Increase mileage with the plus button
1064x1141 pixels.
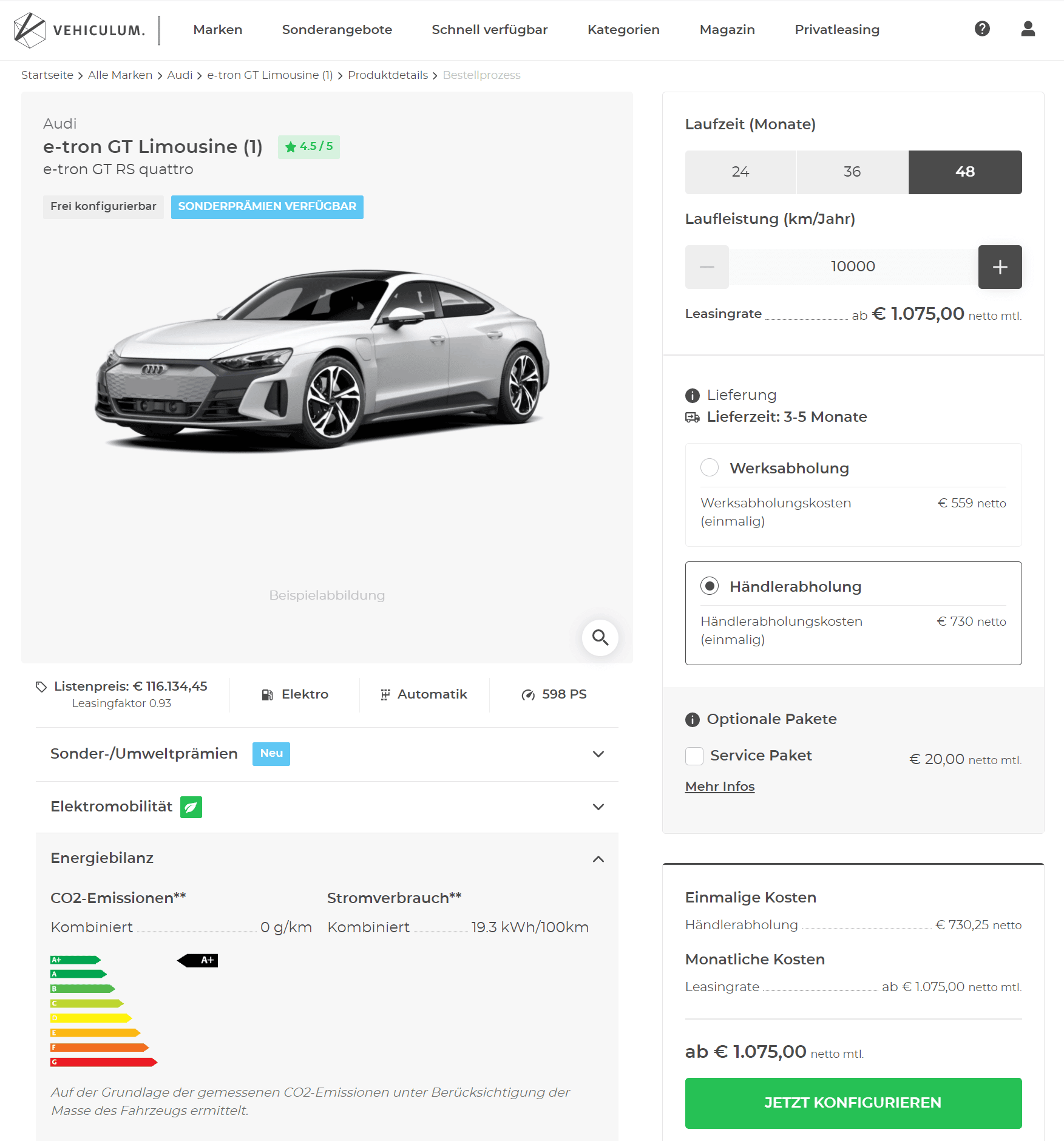(1000, 267)
